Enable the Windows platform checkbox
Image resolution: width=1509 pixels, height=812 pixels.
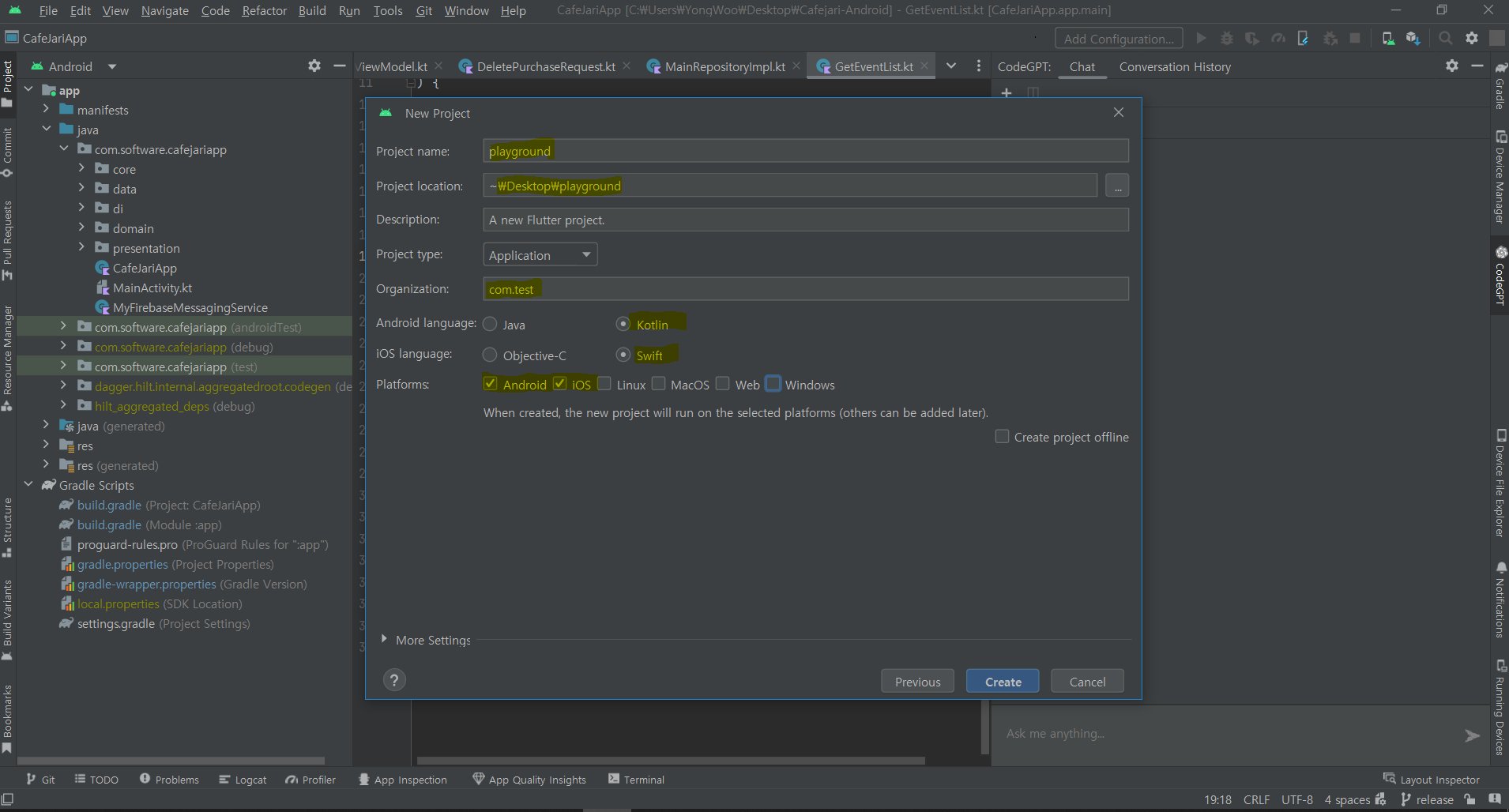[x=773, y=384]
